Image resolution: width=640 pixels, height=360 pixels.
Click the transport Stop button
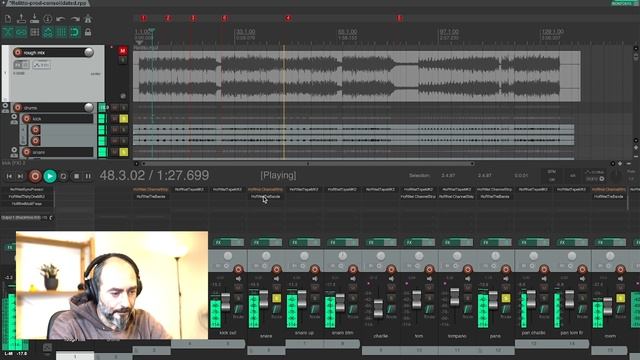pos(76,176)
